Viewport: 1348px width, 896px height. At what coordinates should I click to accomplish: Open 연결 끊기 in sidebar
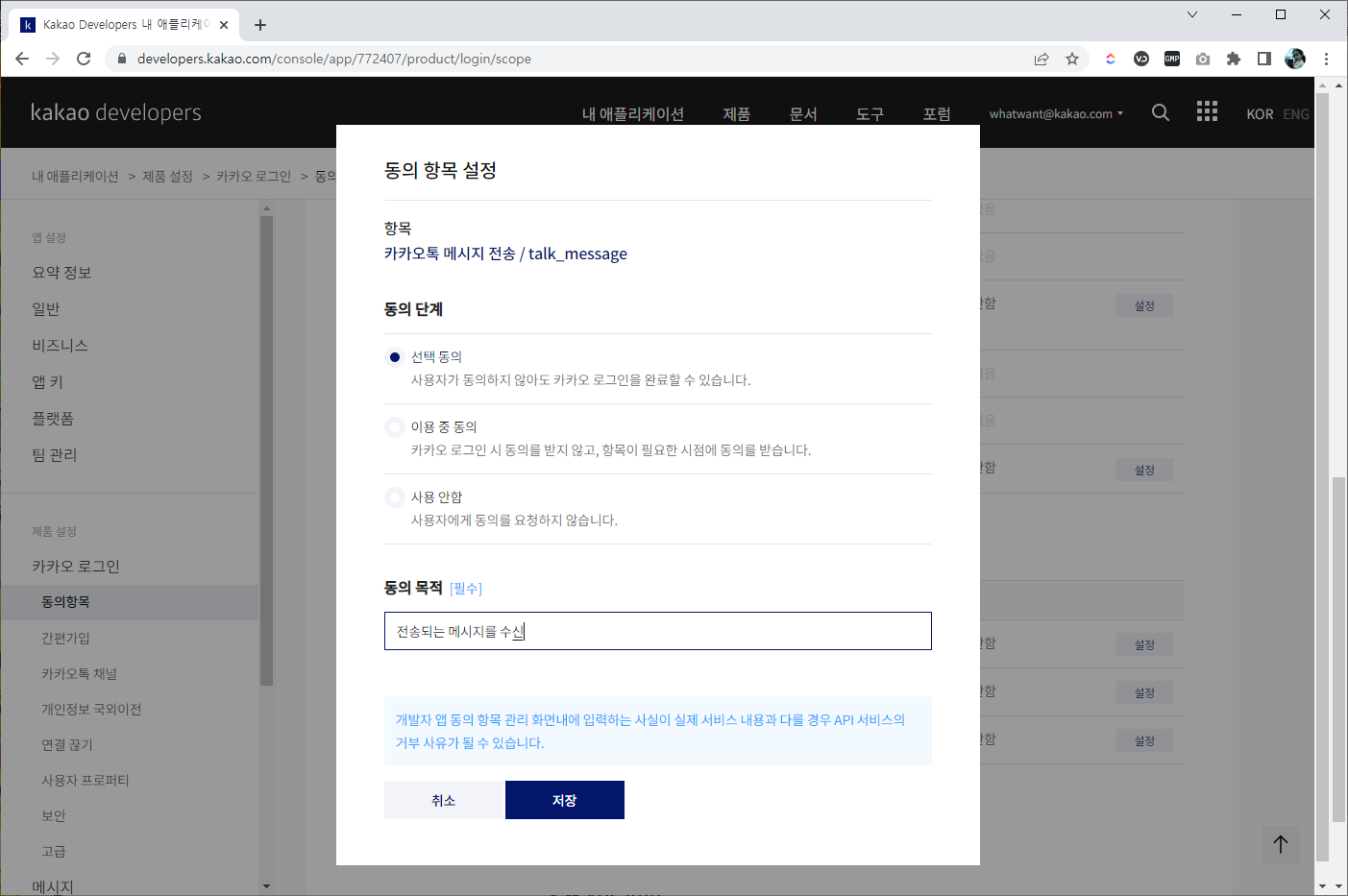pyautogui.click(x=67, y=745)
